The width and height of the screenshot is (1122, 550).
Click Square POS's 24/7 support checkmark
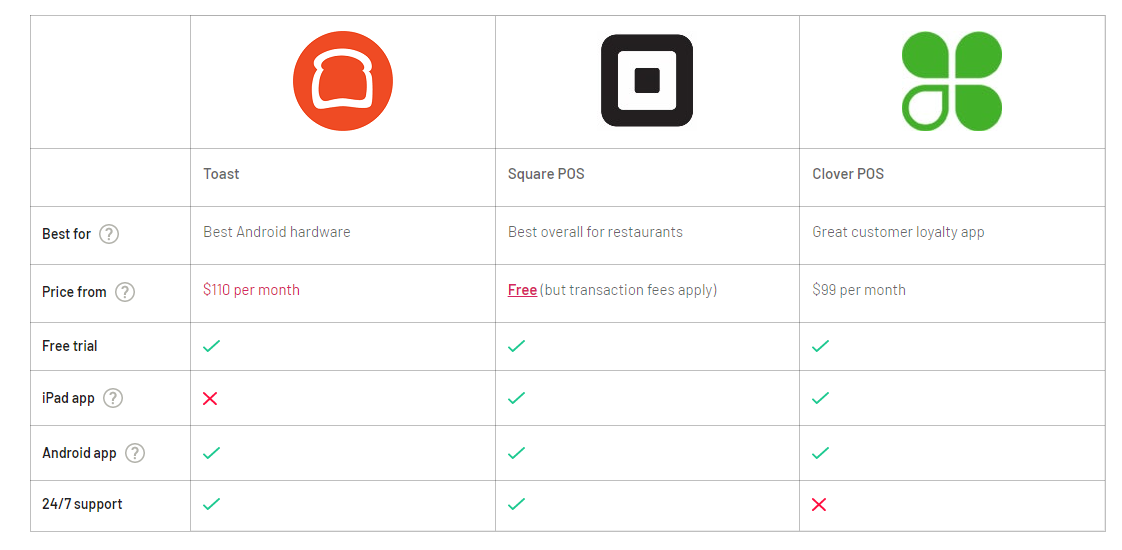pyautogui.click(x=516, y=504)
